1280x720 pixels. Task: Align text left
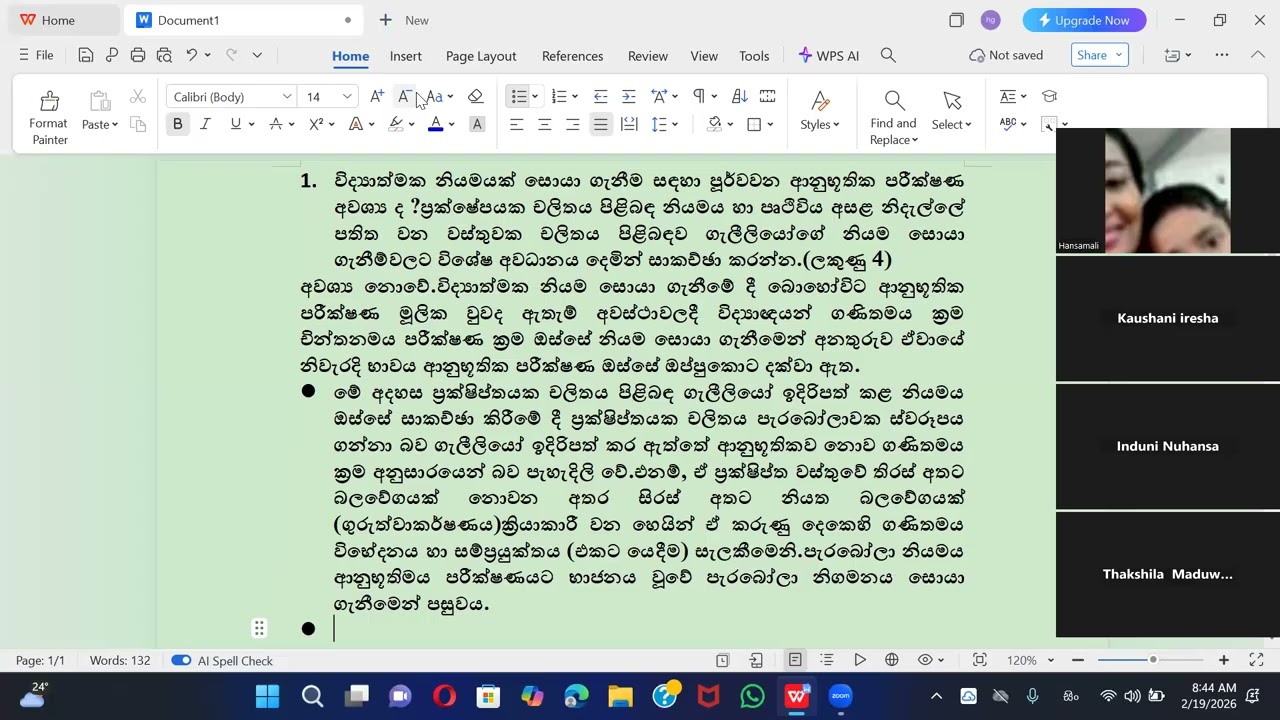pos(516,124)
